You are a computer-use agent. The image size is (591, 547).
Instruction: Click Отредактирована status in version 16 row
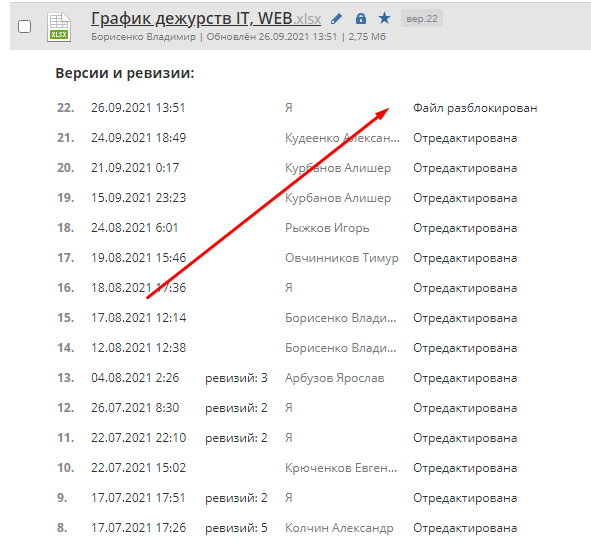click(465, 288)
